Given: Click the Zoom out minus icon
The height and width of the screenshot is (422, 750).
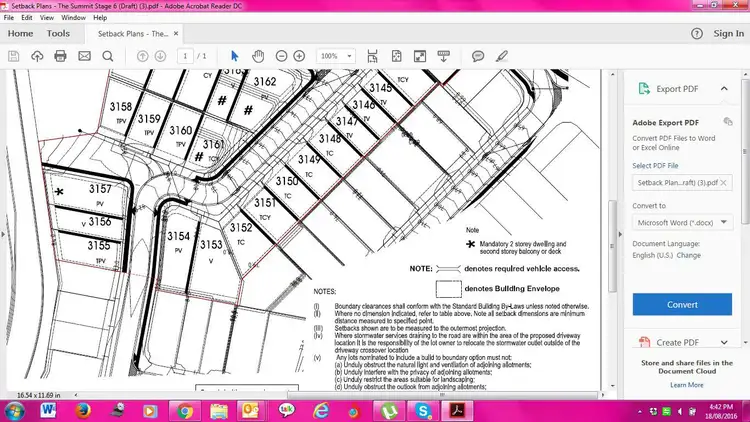Looking at the screenshot, I should 282,56.
